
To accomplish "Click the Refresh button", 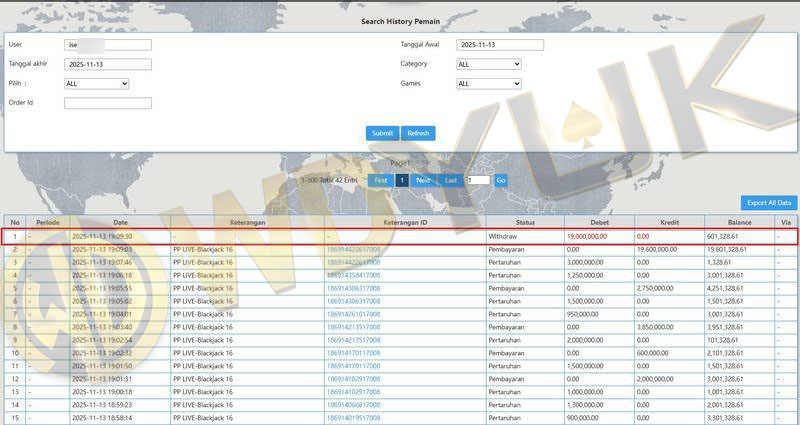I will click(x=418, y=133).
